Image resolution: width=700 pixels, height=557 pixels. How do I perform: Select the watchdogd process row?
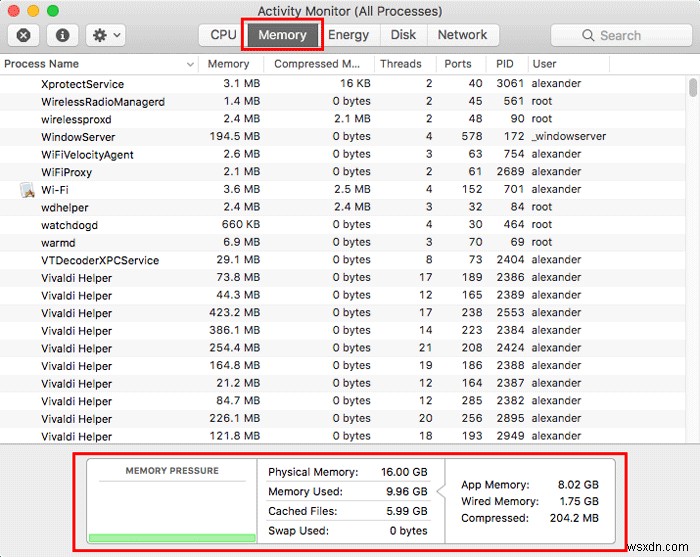[343, 225]
